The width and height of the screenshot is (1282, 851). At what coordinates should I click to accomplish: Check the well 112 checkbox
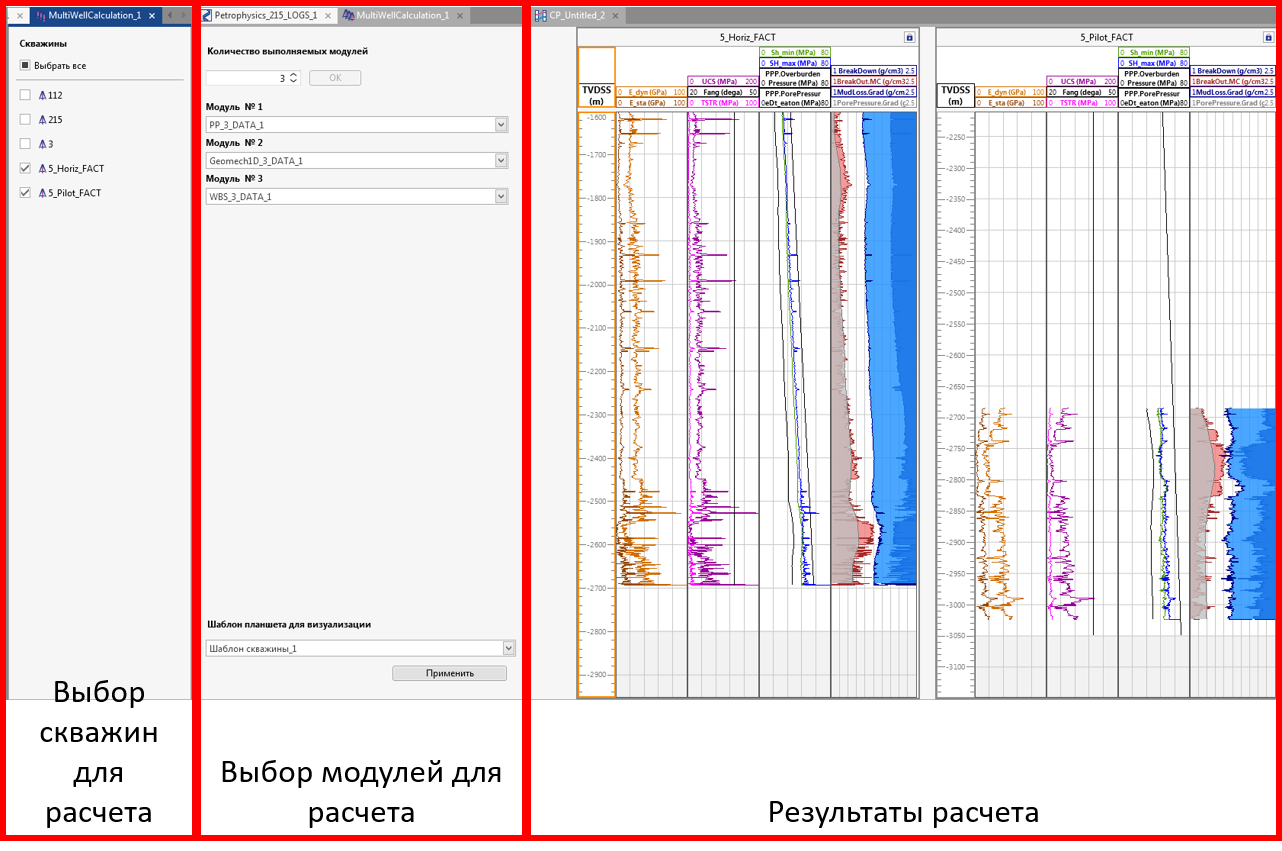point(25,95)
